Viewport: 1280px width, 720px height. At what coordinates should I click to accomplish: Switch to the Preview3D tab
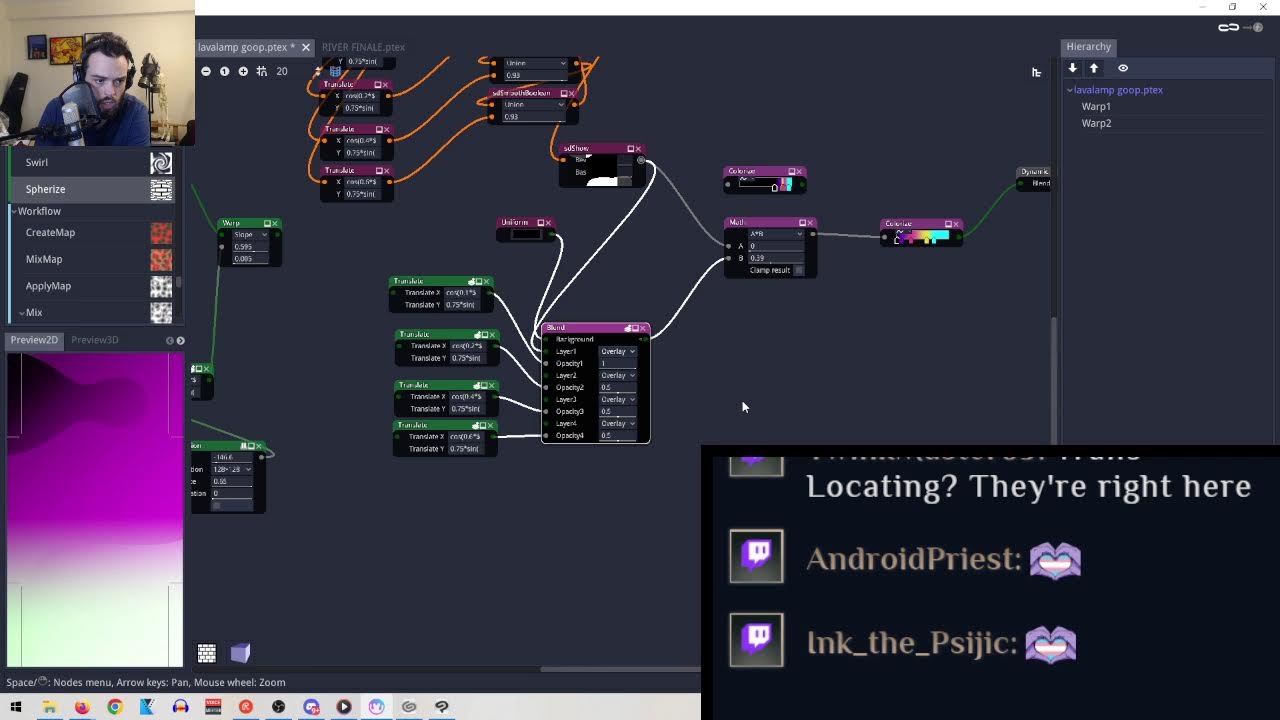pyautogui.click(x=94, y=340)
